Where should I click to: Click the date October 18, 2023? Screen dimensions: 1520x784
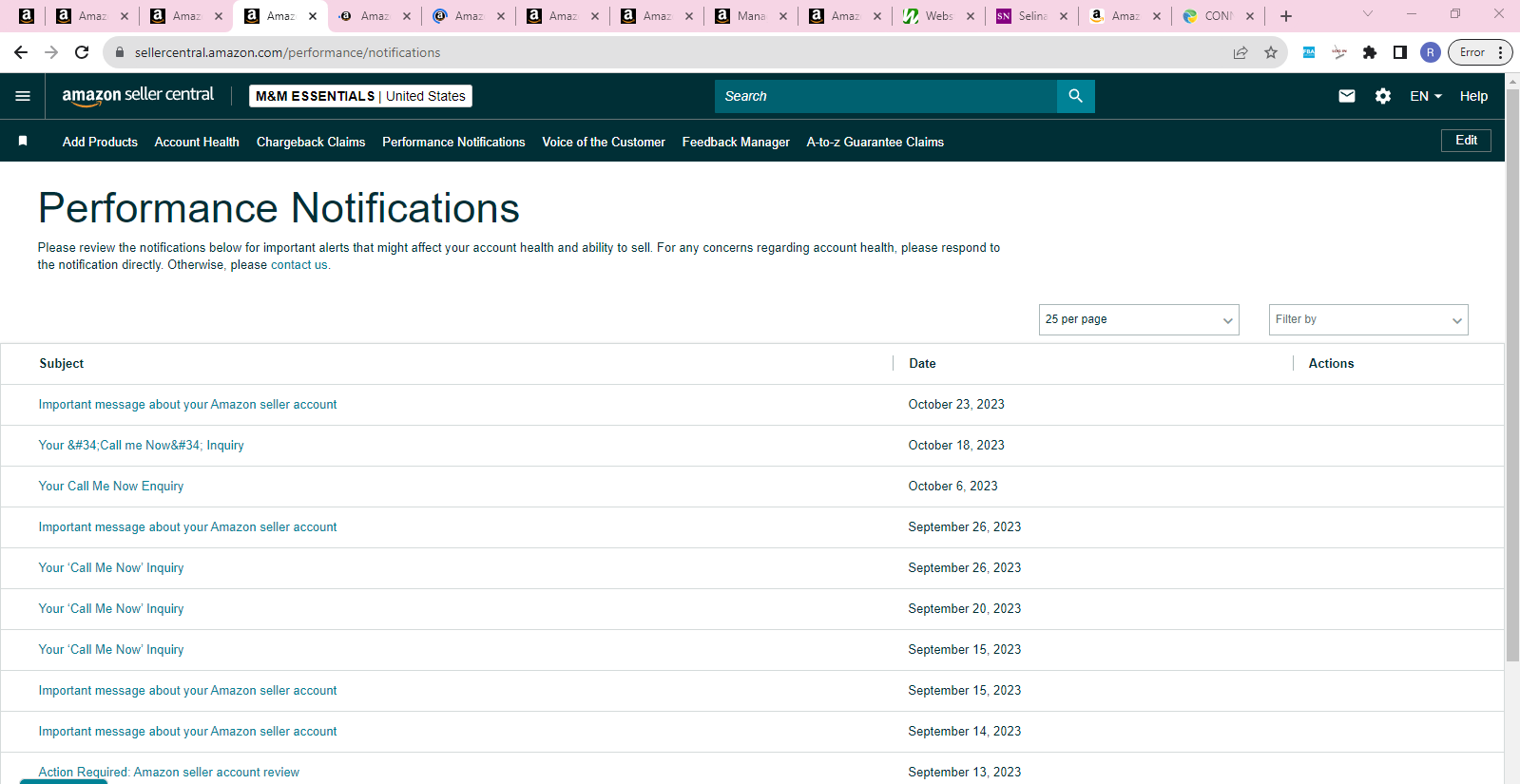pos(956,446)
